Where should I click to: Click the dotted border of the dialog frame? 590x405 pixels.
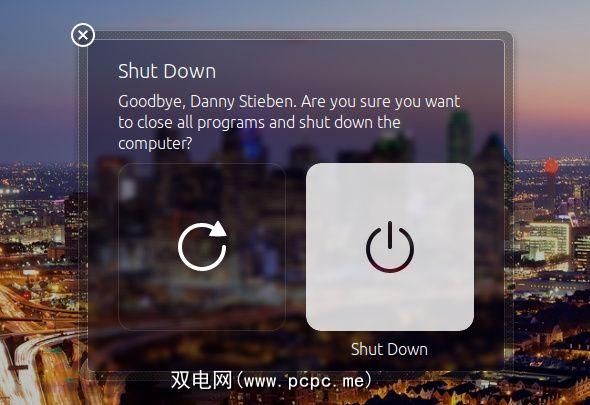301,35
